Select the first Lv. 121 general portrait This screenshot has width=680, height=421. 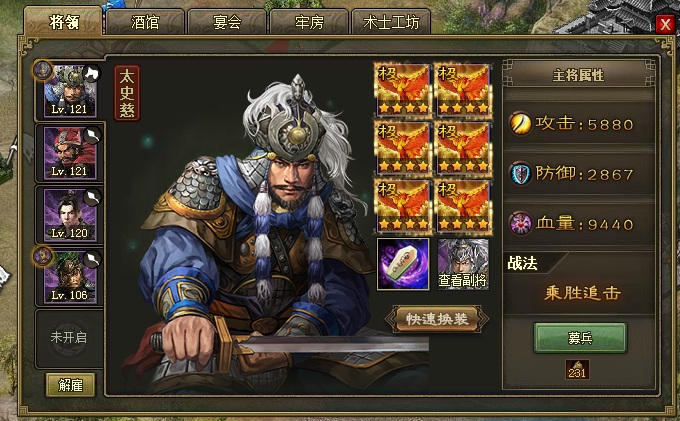pyautogui.click(x=70, y=91)
